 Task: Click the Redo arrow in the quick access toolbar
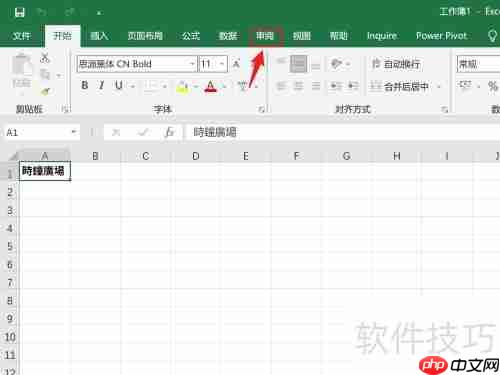point(70,12)
